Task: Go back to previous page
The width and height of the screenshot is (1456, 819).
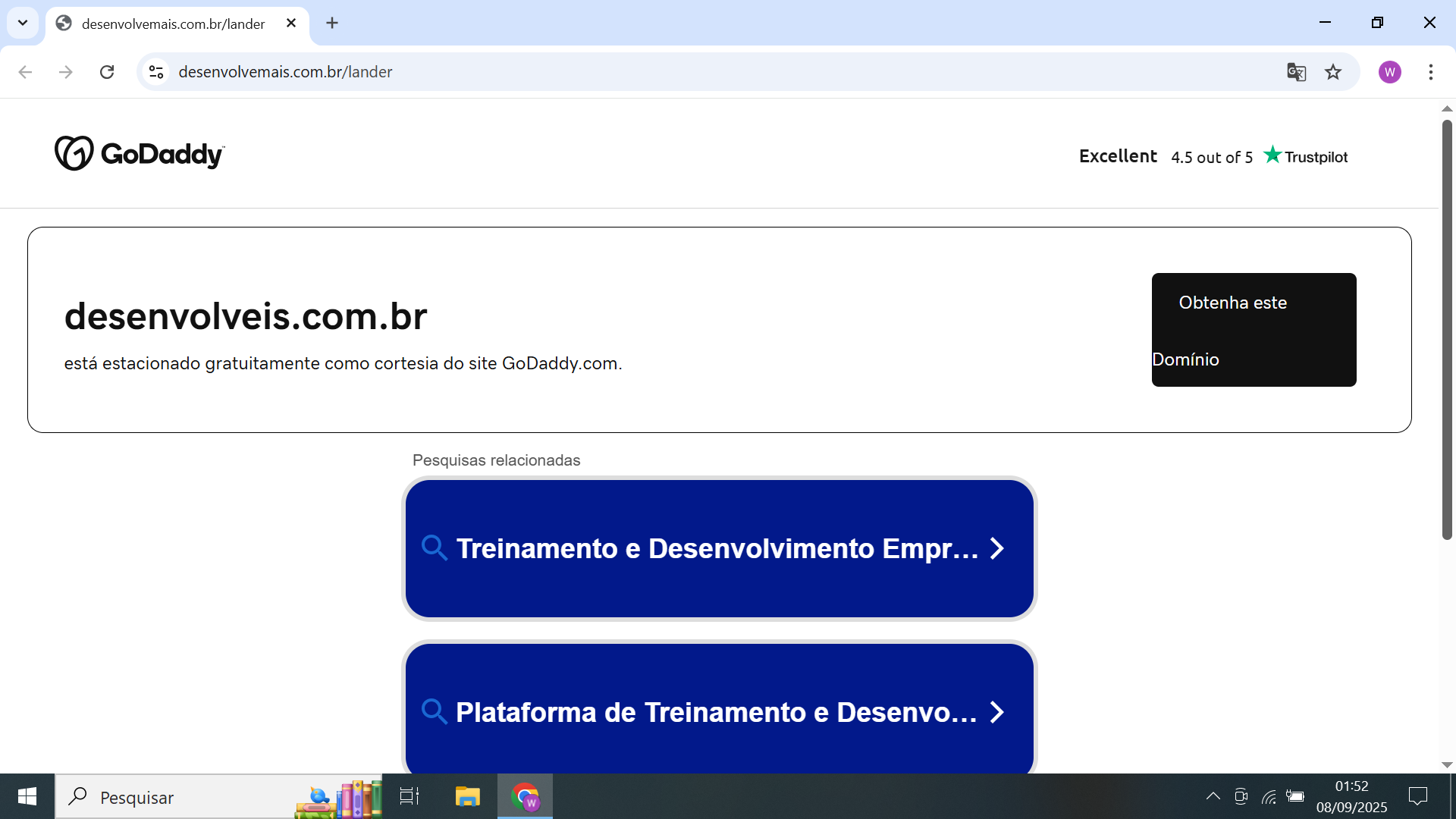Action: click(25, 72)
